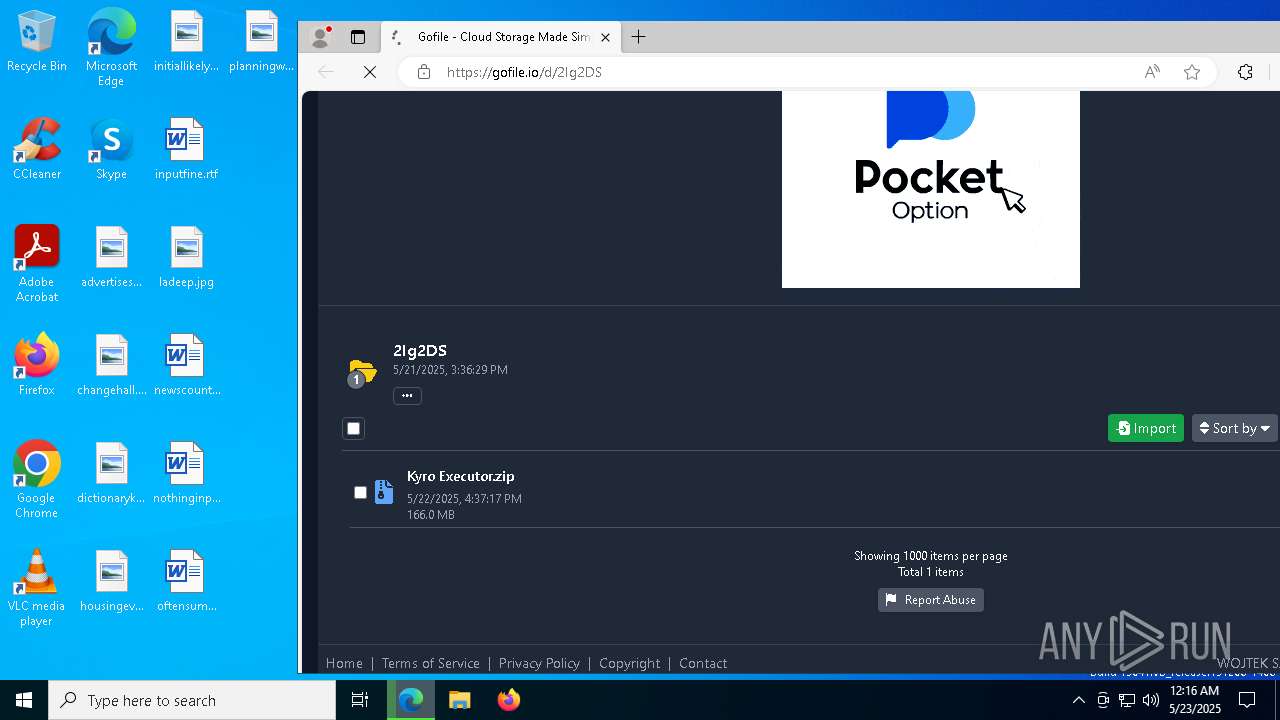
Task: Select the newscount document on desktop
Action: coord(186,366)
